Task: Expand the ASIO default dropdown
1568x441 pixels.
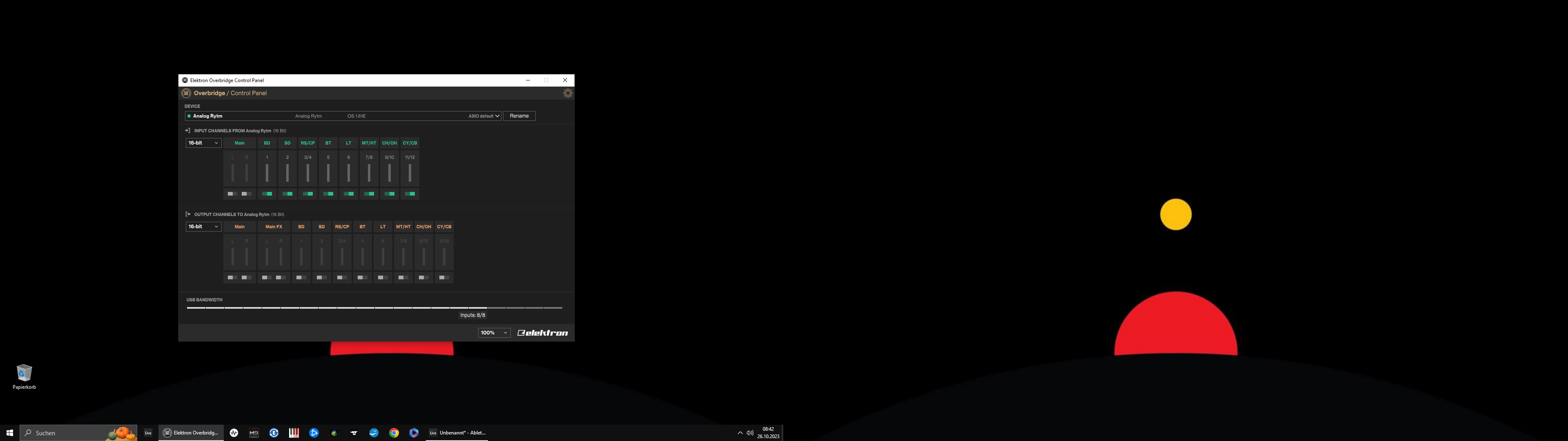Action: (484, 116)
